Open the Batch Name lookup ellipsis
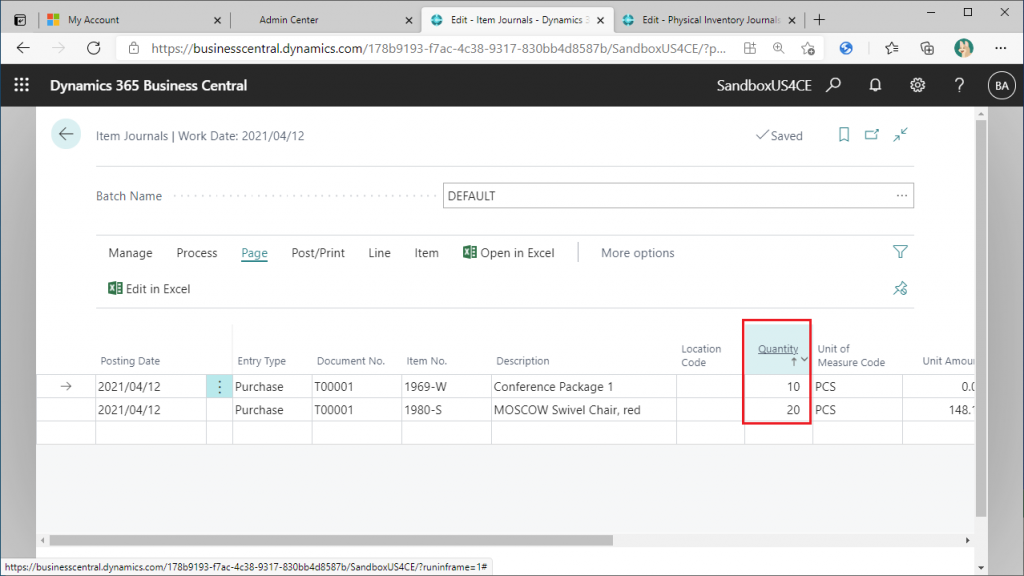1024x576 pixels. pos(902,195)
